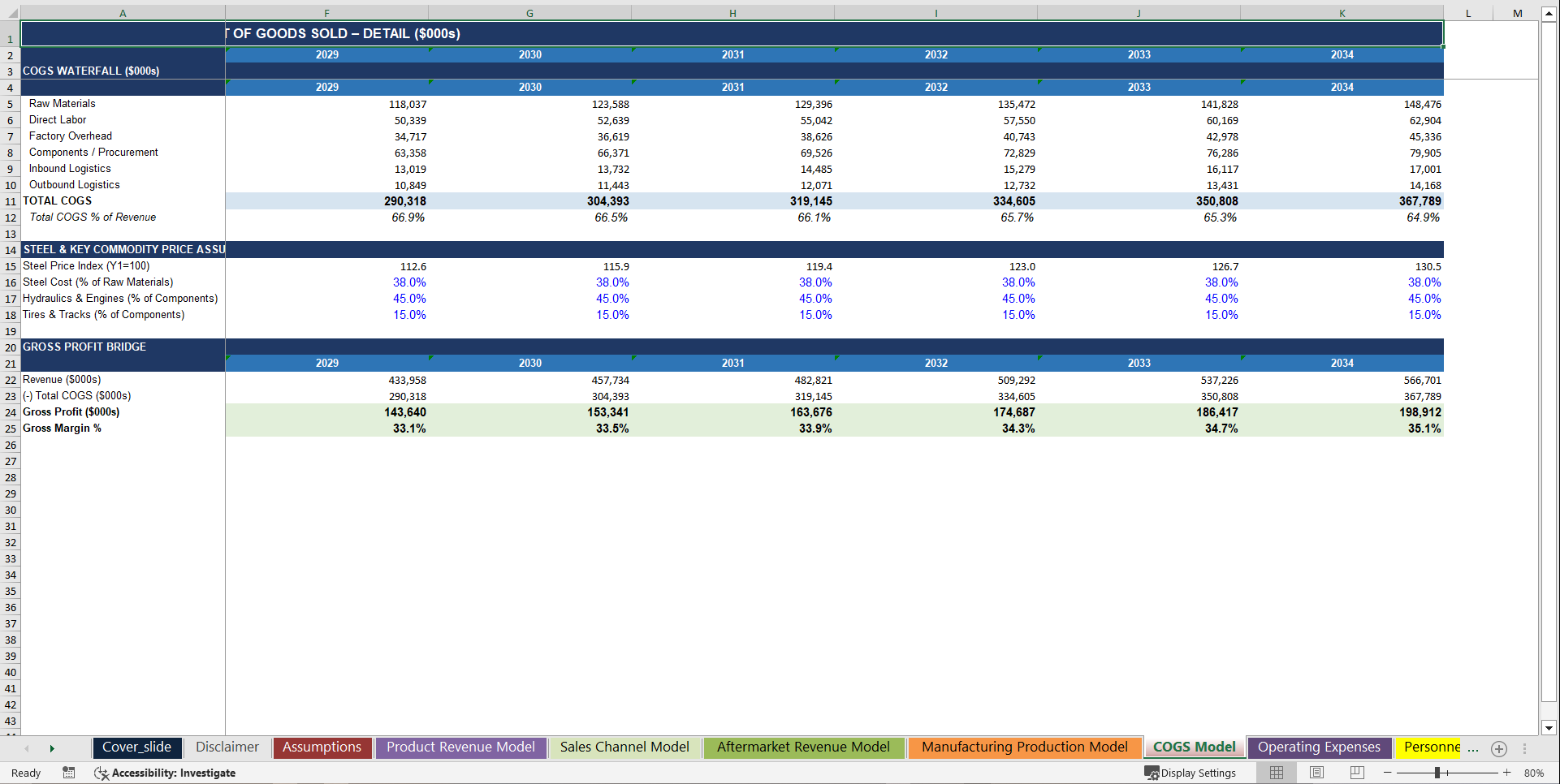
Task: Open Page Break Preview view
Action: (x=1356, y=773)
